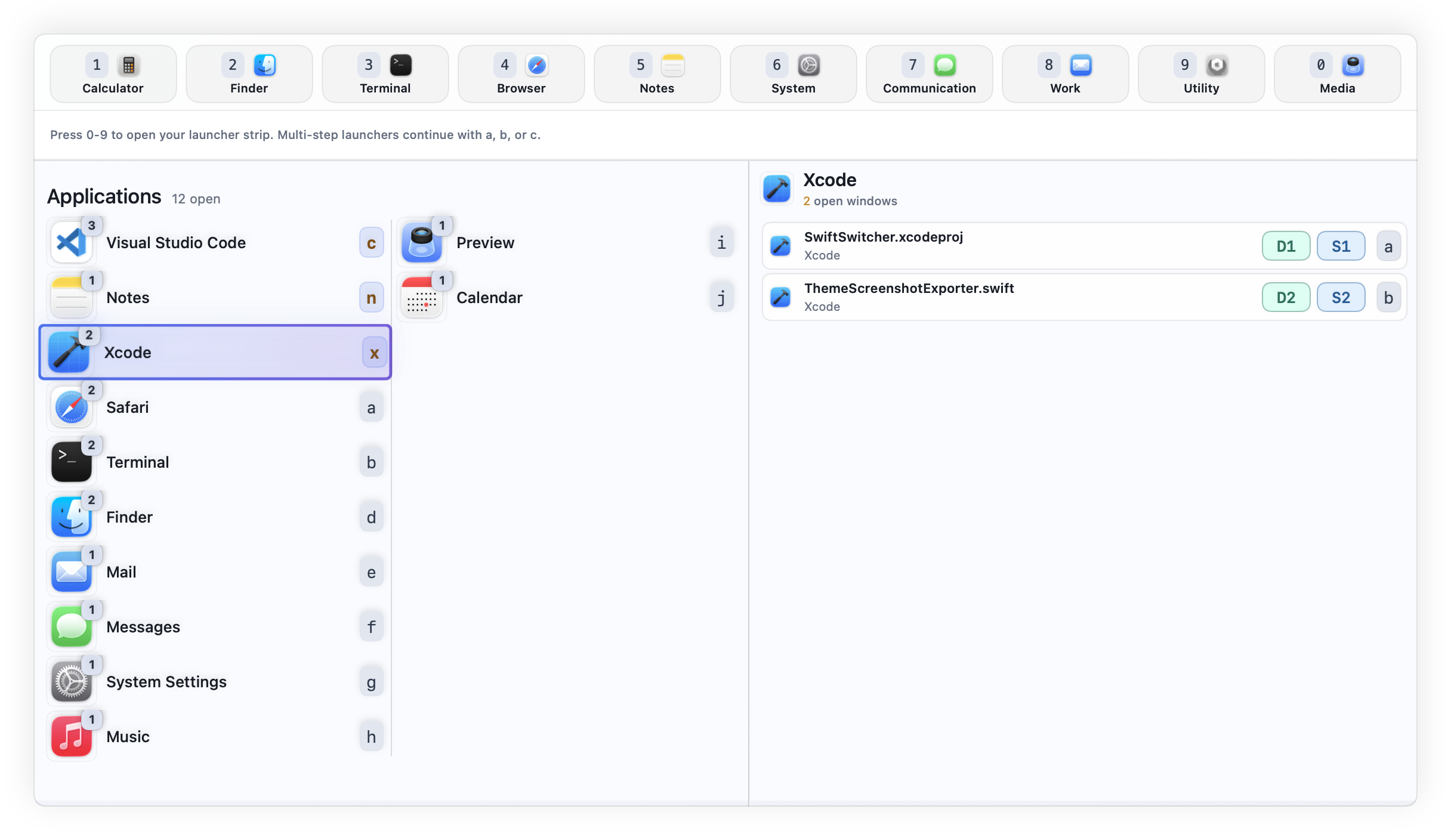The width and height of the screenshot is (1451, 840).
Task: Click the Xcode hammer icon in Applications list
Action: point(69,353)
